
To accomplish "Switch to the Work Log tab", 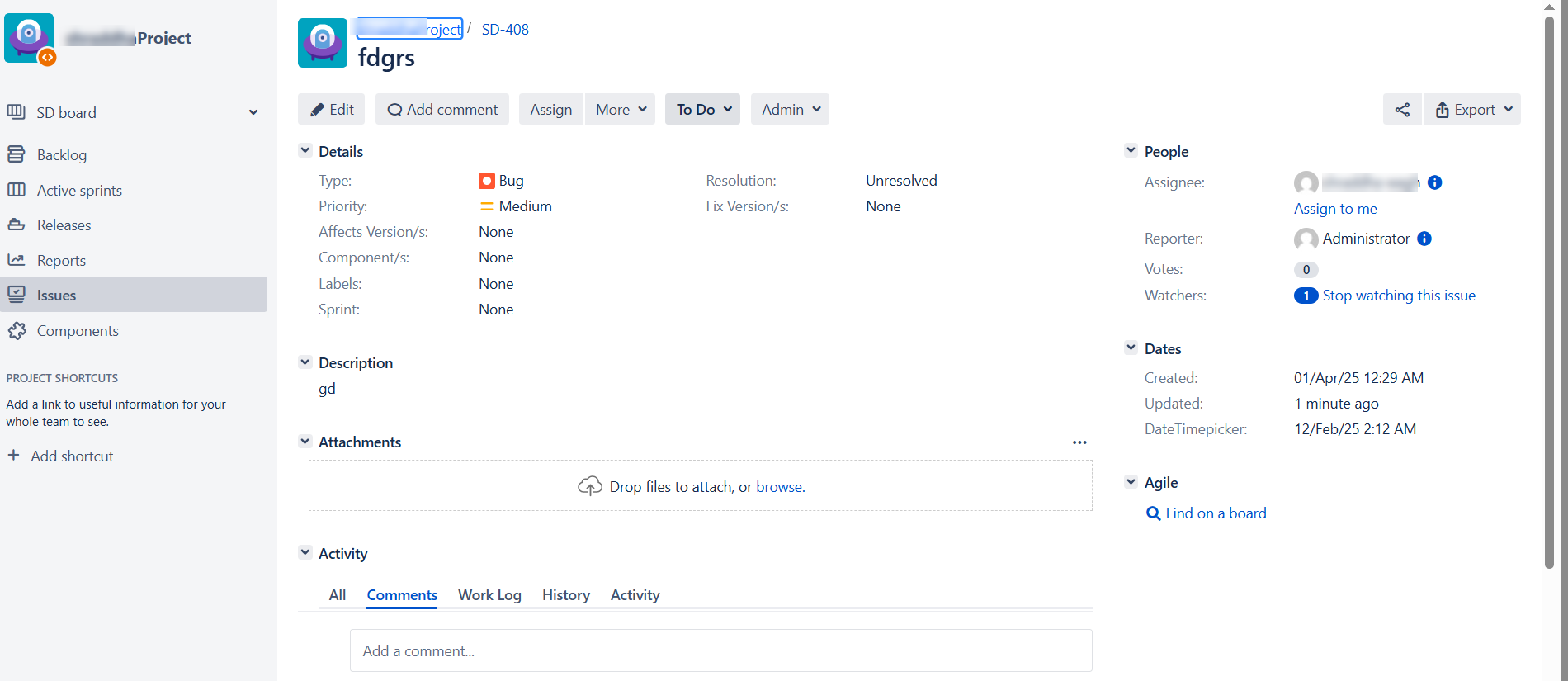I will point(489,595).
